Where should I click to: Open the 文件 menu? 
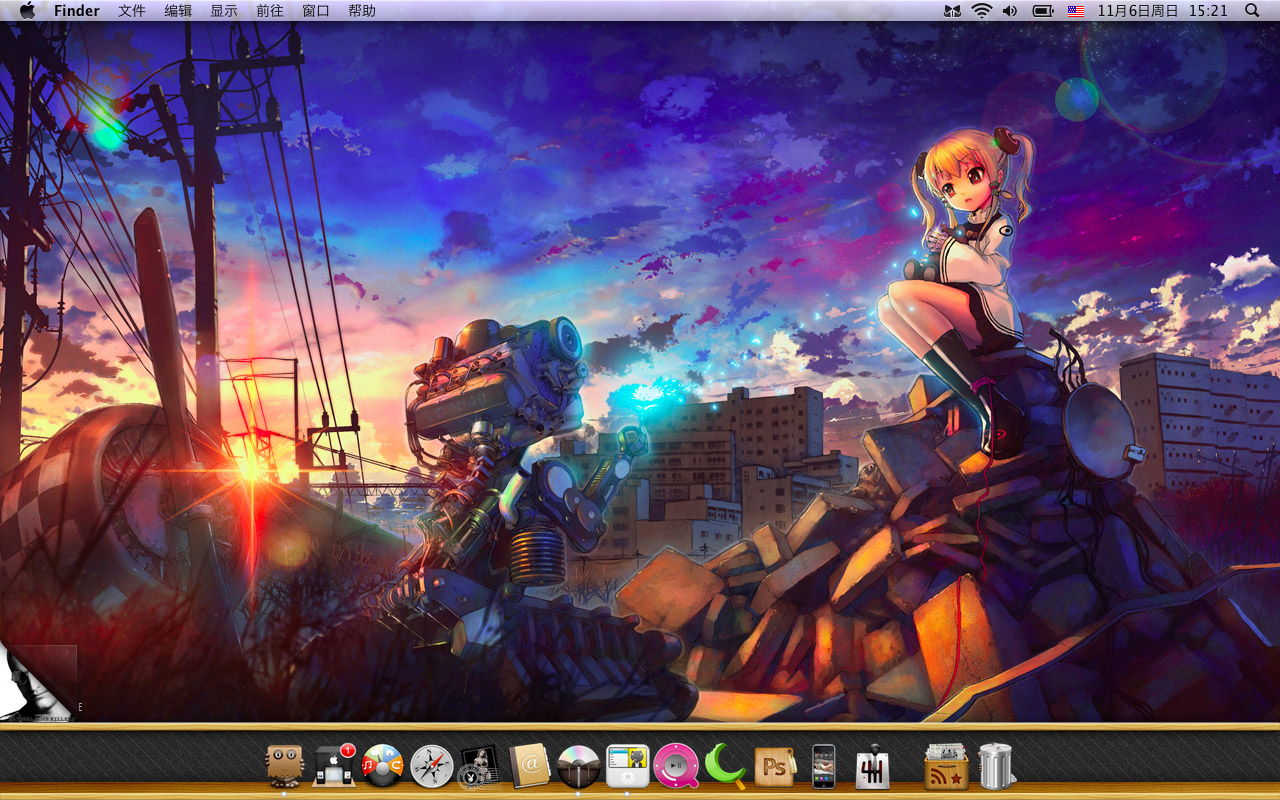[132, 10]
